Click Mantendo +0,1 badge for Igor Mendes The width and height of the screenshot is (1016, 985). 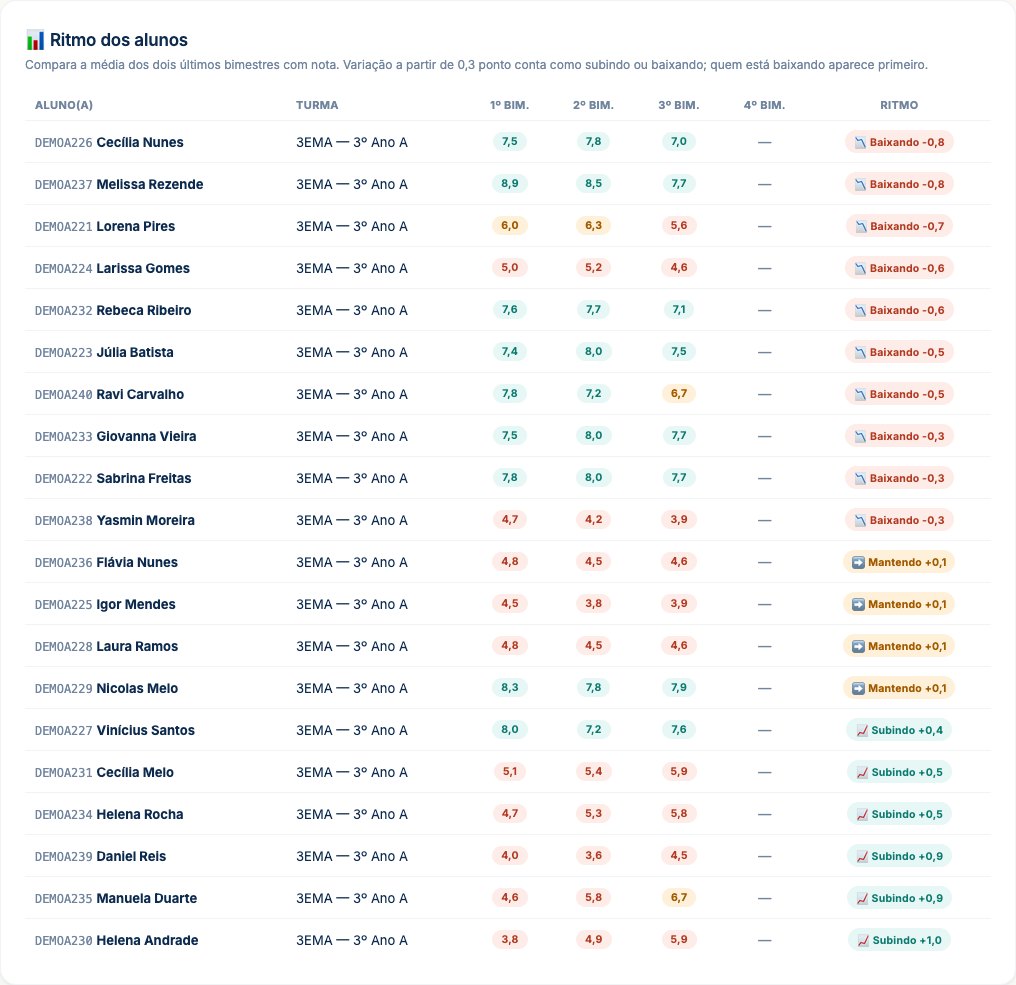click(x=899, y=605)
